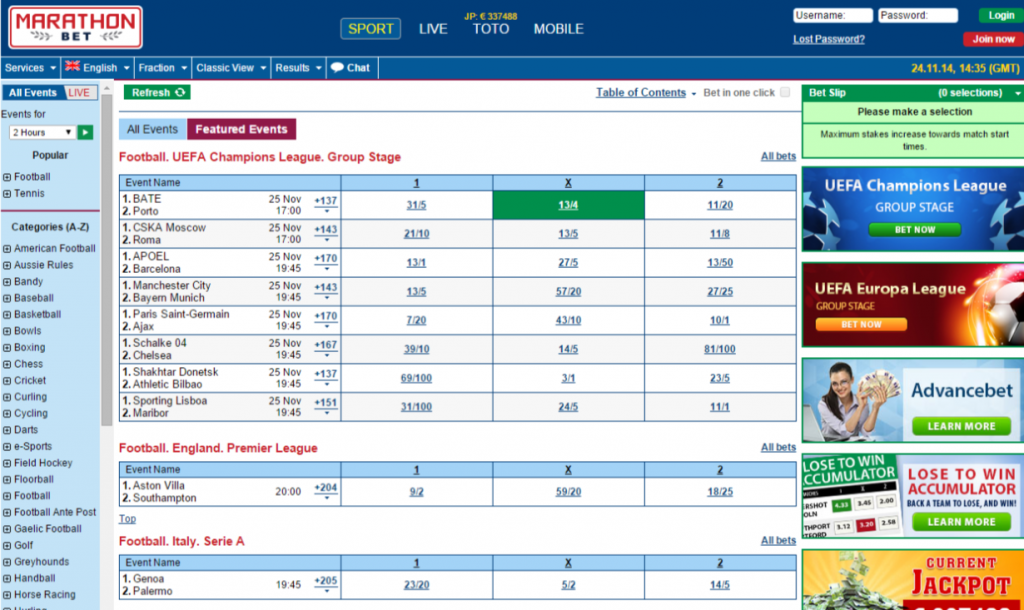Expand plus icon beside Greyhounds
Image resolution: width=1024 pixels, height=610 pixels.
7,562
